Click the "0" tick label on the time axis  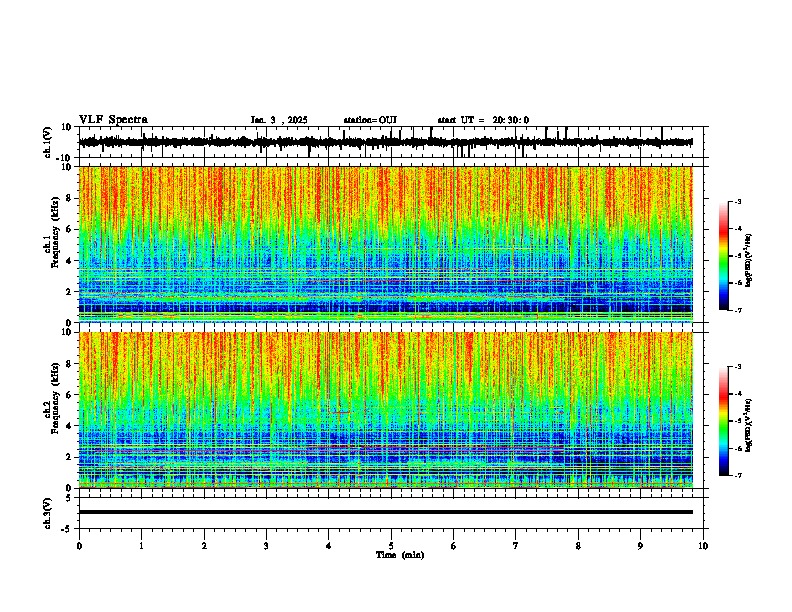click(x=79, y=546)
